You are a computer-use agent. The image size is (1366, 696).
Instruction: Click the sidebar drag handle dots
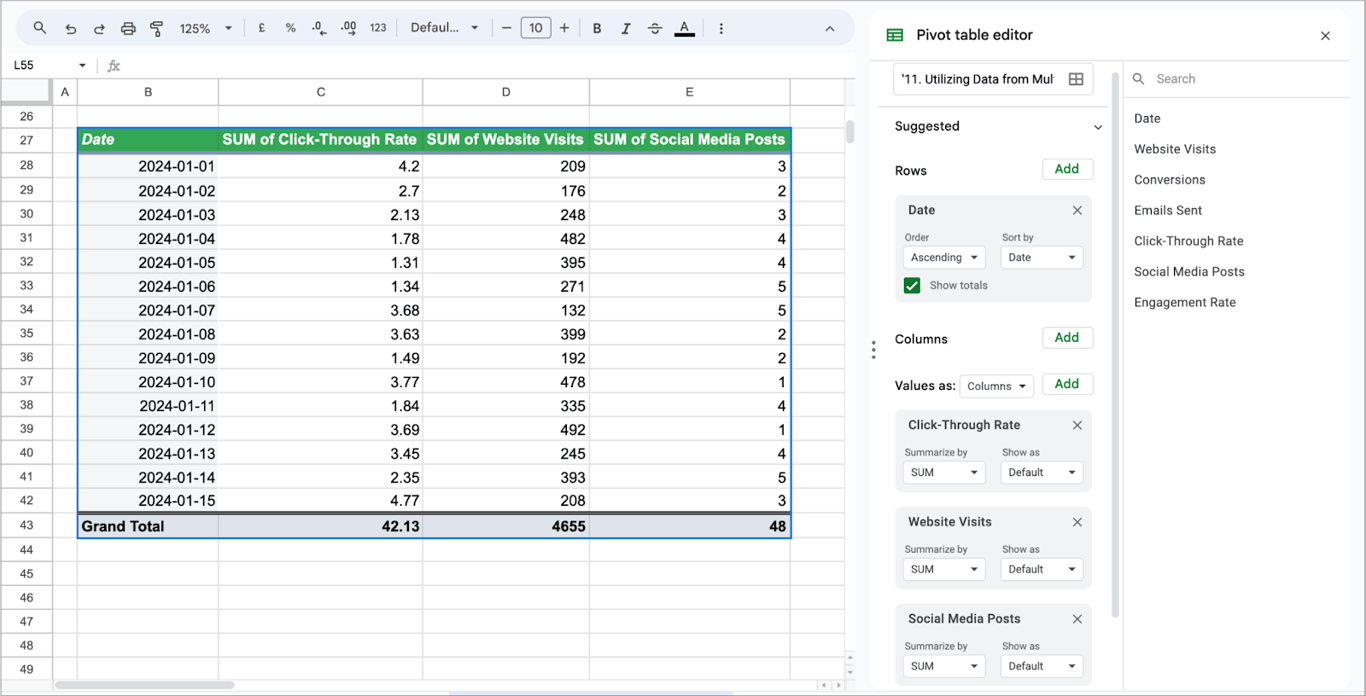tap(873, 350)
